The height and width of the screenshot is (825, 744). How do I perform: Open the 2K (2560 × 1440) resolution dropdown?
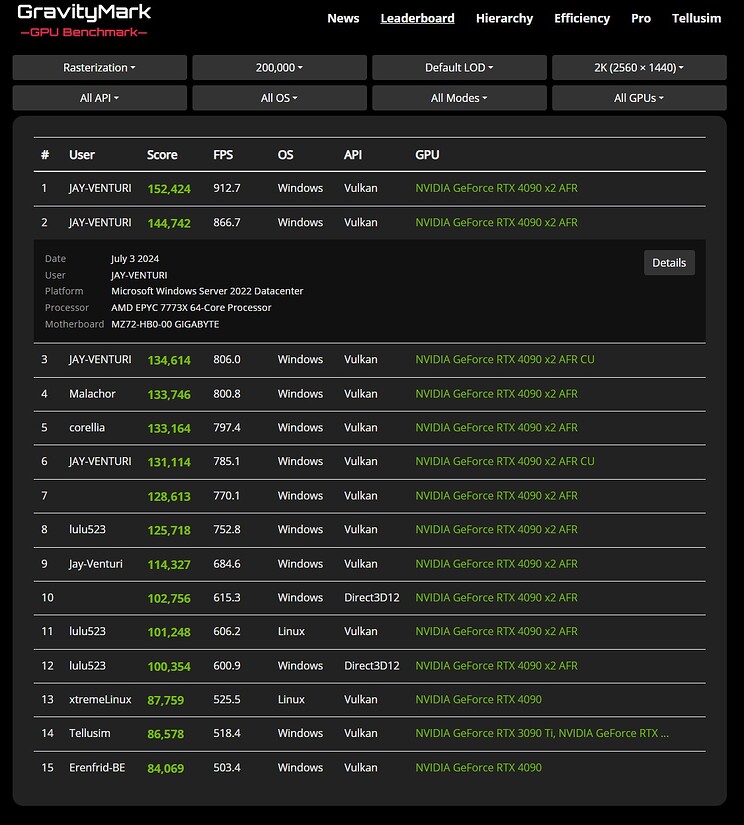click(x=639, y=67)
